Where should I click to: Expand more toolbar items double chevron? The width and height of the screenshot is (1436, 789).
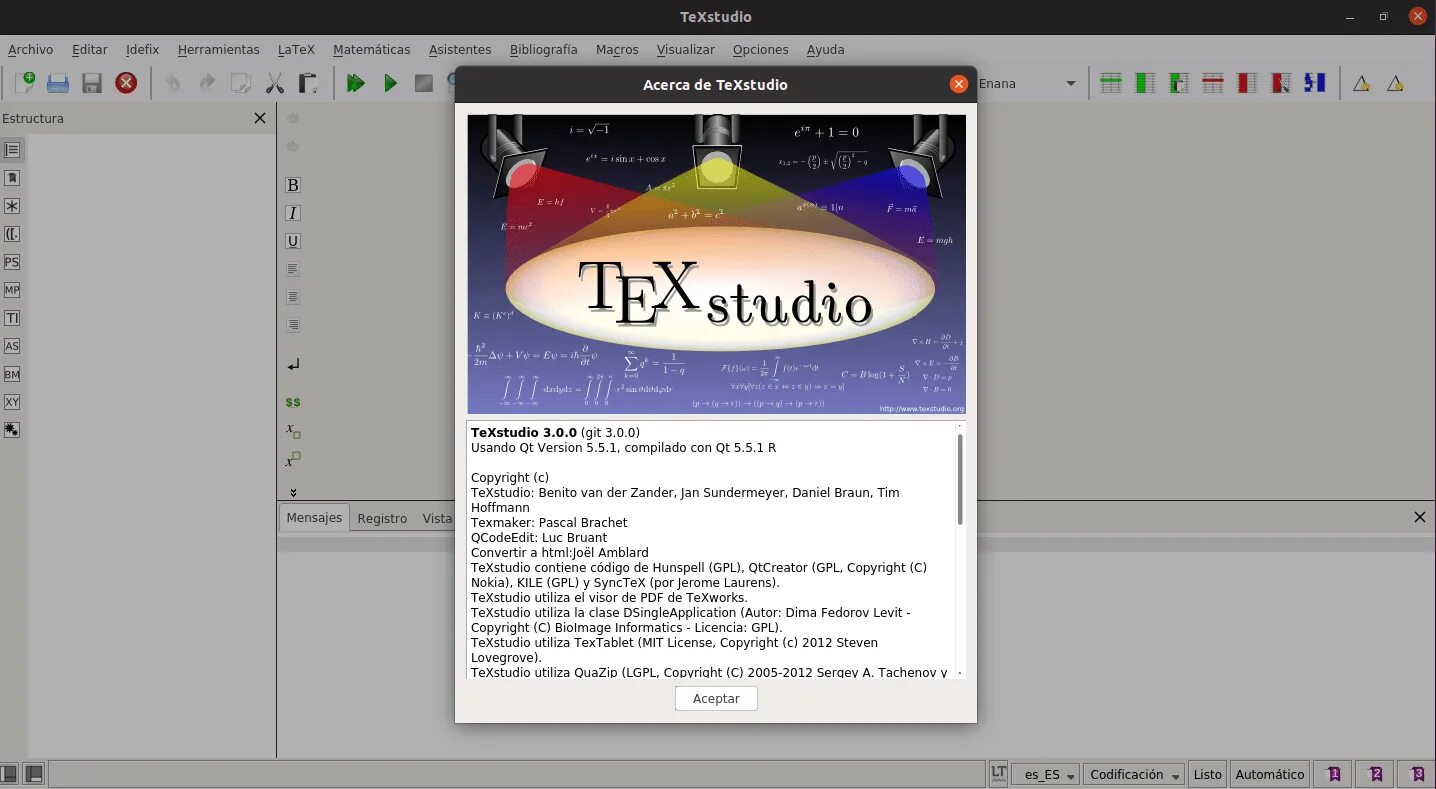(x=293, y=492)
